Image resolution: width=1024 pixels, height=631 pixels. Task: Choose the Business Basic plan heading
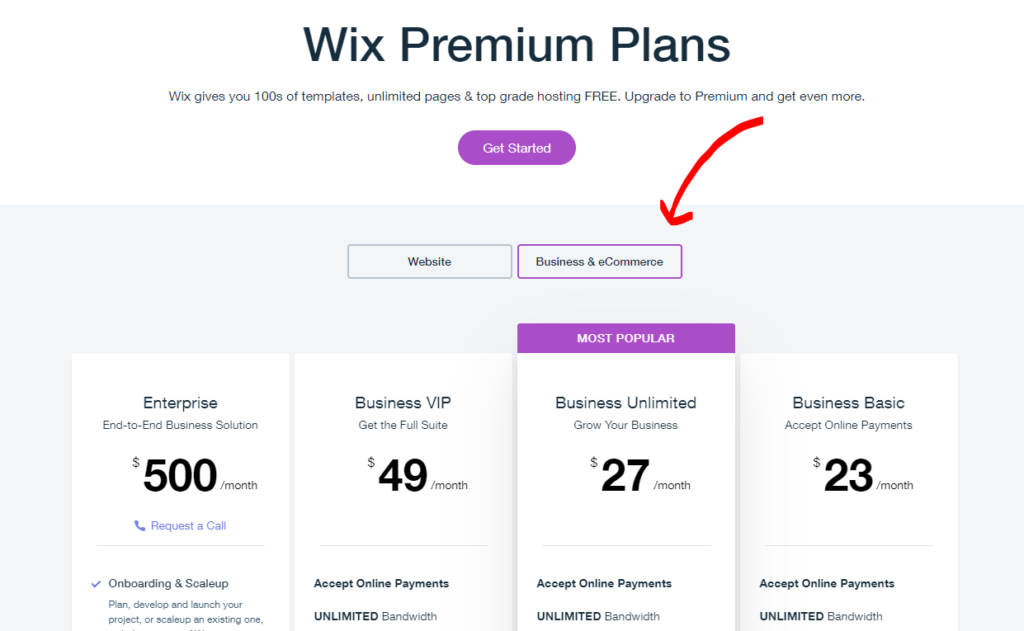pos(848,403)
